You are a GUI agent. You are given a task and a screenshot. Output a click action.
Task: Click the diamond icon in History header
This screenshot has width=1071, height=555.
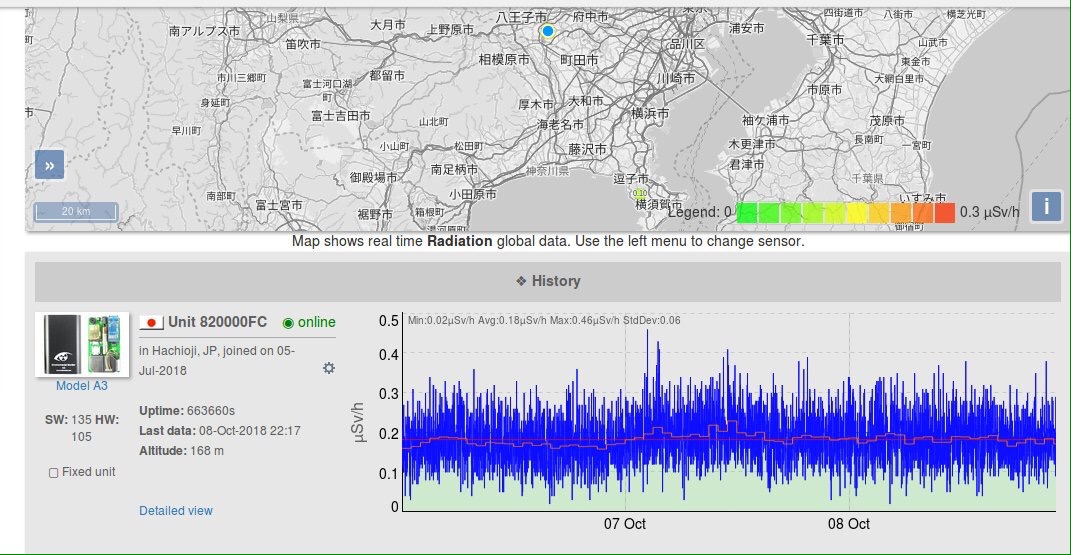point(520,281)
